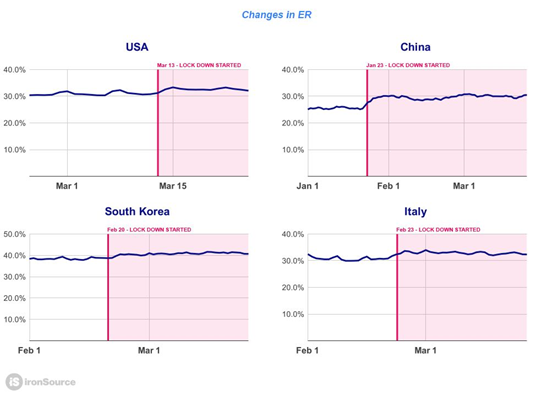Select the Italy chart heading
553x396 pixels.
415,212
